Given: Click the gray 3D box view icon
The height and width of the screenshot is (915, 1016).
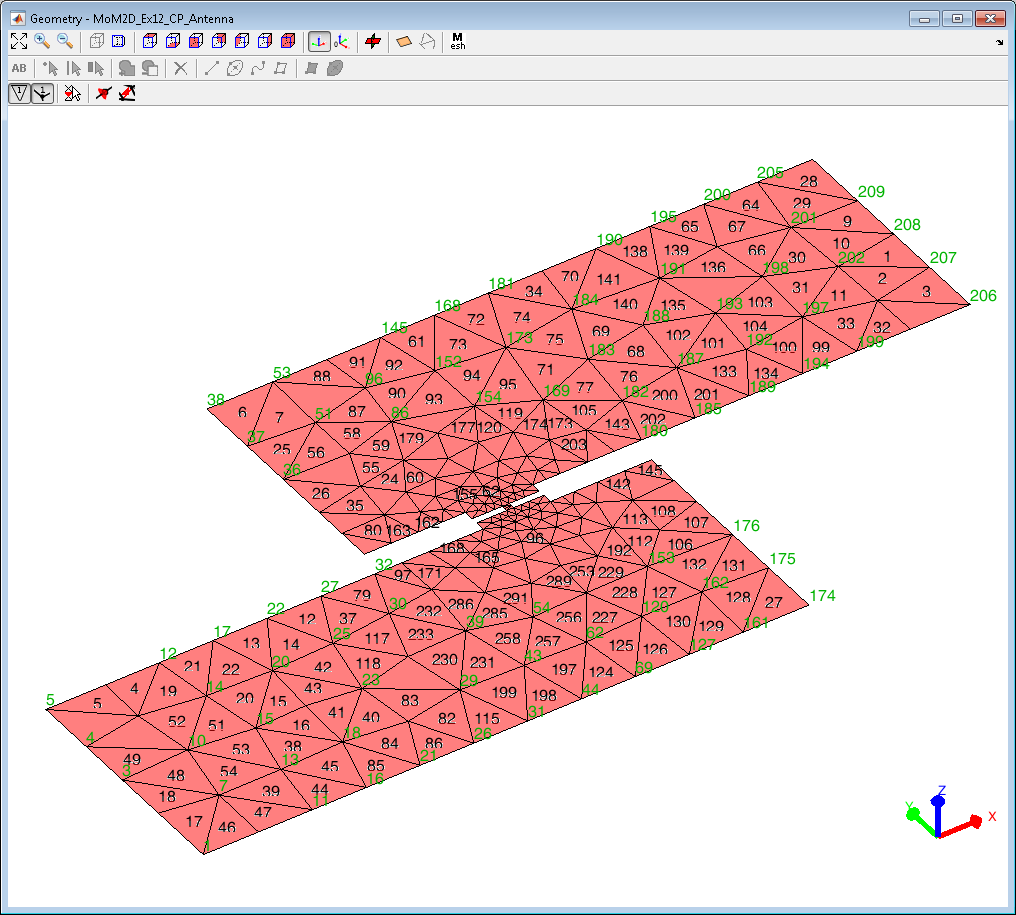Looking at the screenshot, I should coord(96,41).
